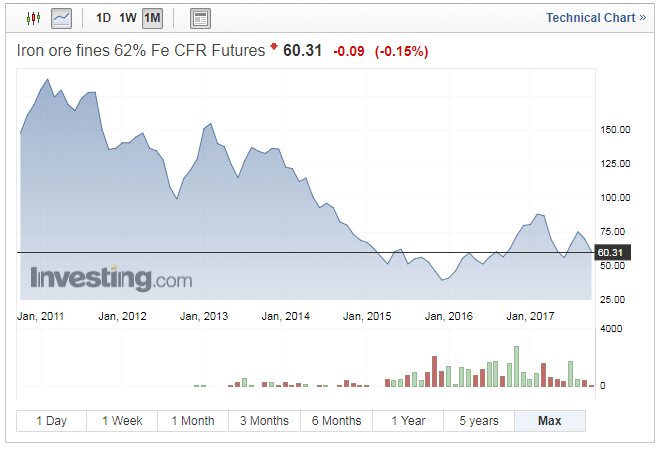Click the Jan, 2013 axis label
Viewport: 662px width, 449px height.
point(204,316)
